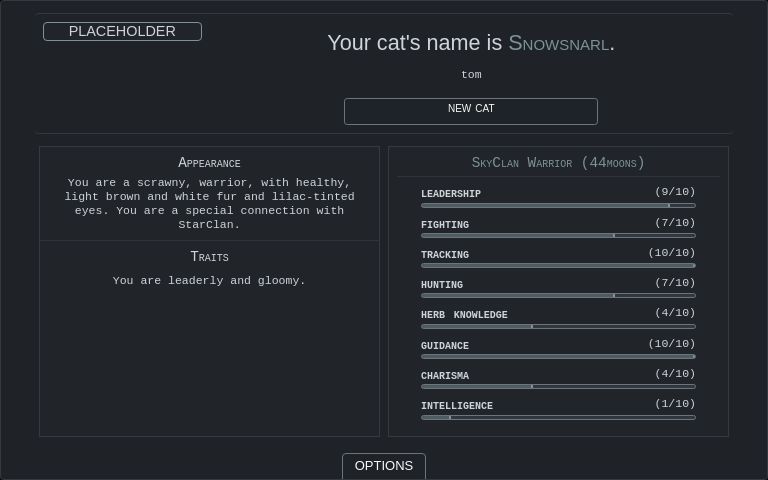Screen dimensions: 768x480
Task: Click the Leadership (9/10) score value
Action: click(x=675, y=192)
